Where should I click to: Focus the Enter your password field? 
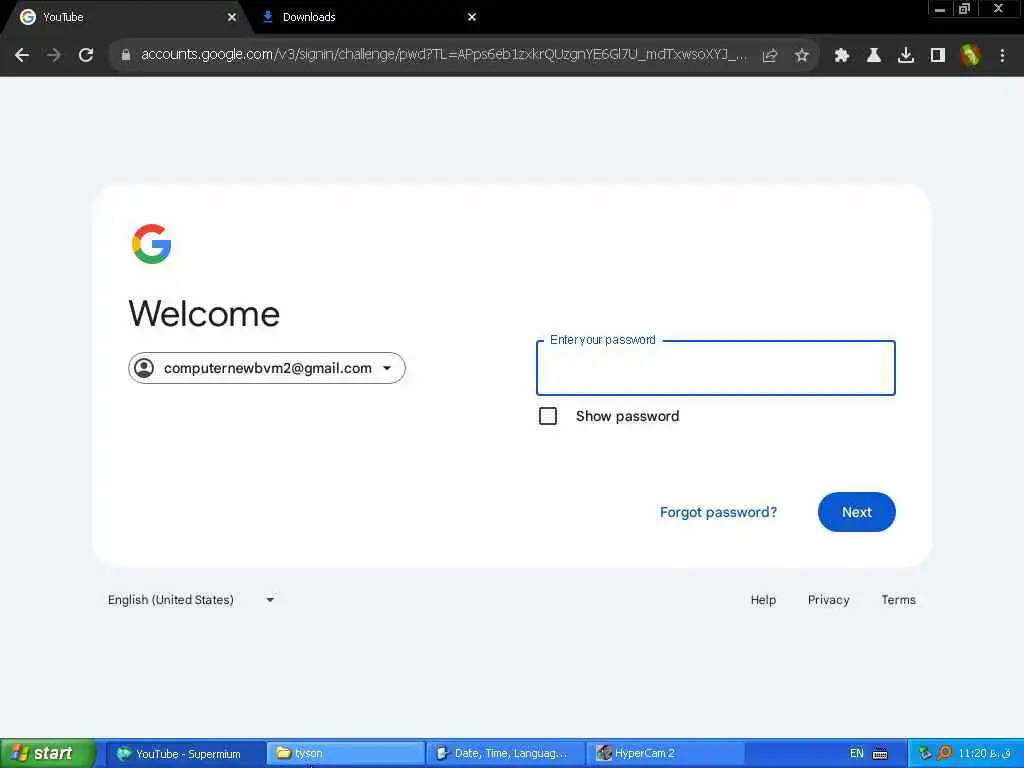point(716,368)
